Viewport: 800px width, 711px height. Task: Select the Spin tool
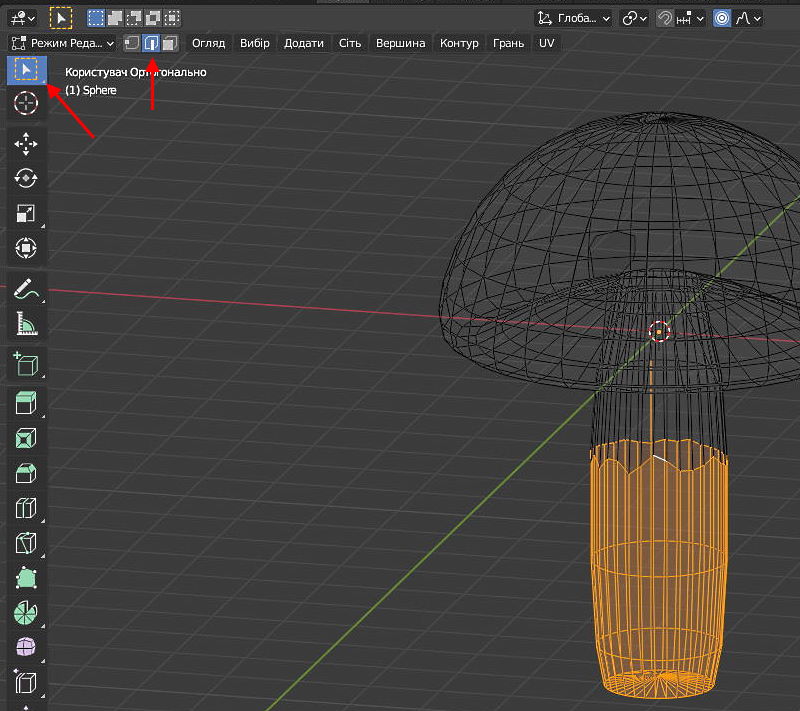point(27,612)
